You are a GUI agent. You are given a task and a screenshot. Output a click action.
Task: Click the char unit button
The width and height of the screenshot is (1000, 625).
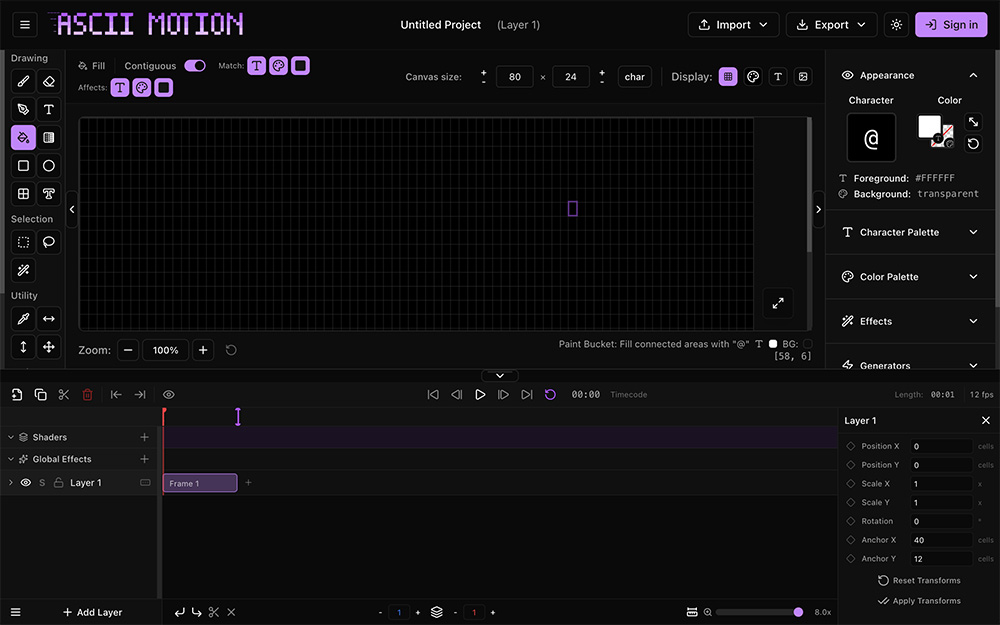[x=635, y=77]
